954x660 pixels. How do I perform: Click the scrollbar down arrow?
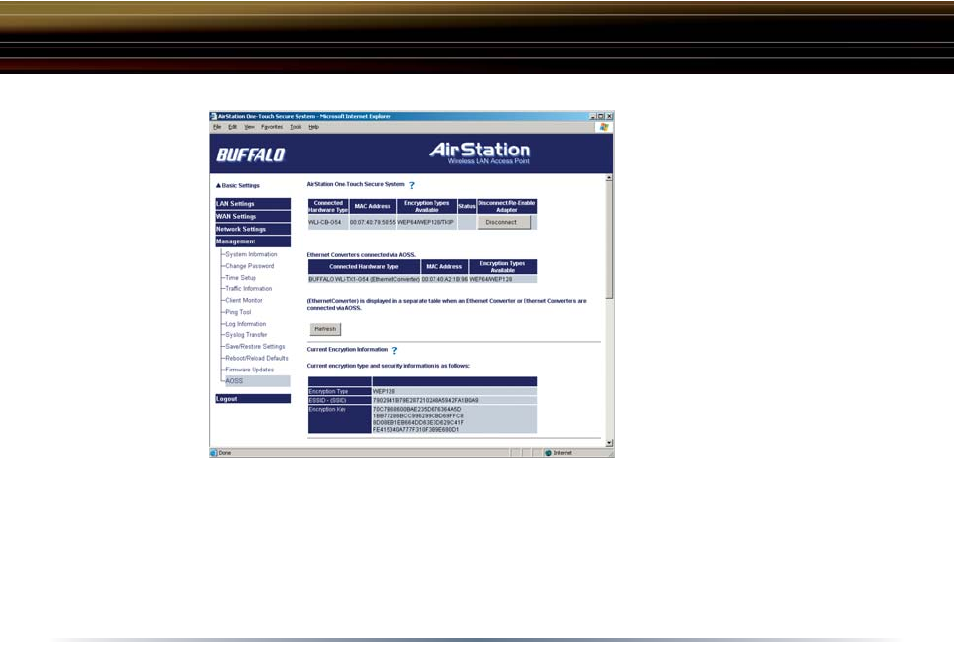click(609, 443)
